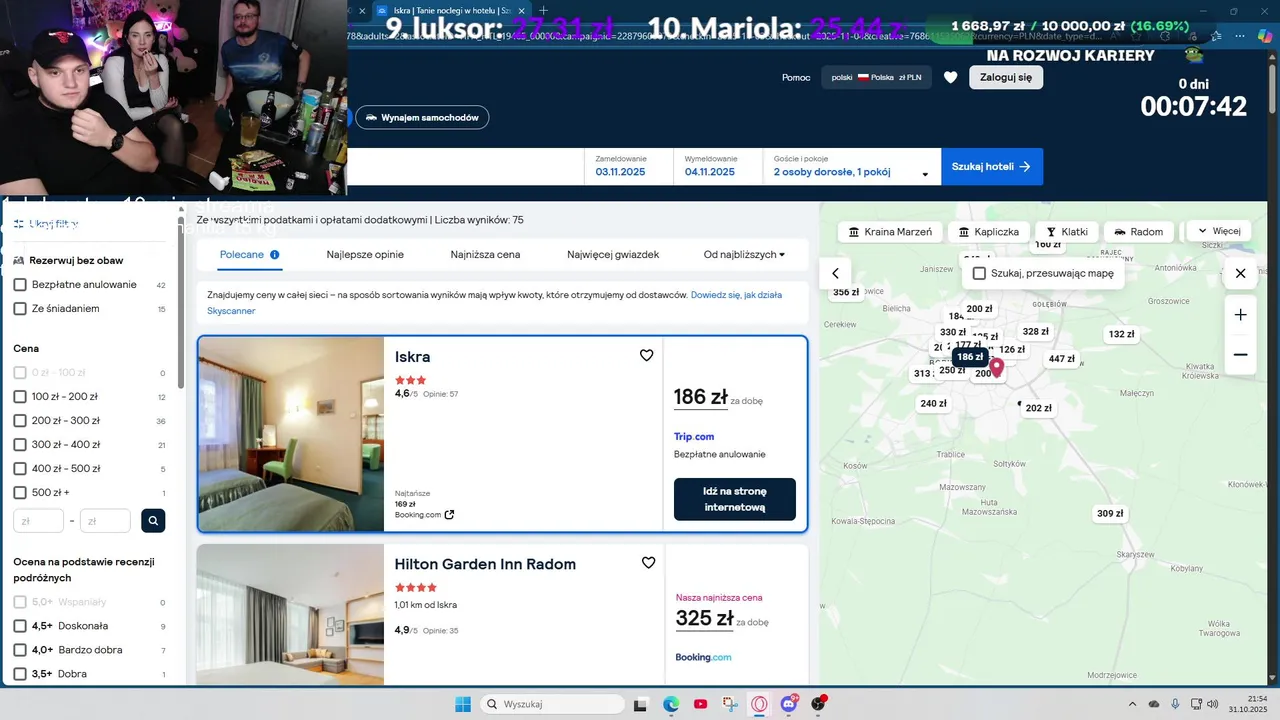This screenshot has width=1280, height=720.
Task: Open Opera GX on the taskbar
Action: 759,704
